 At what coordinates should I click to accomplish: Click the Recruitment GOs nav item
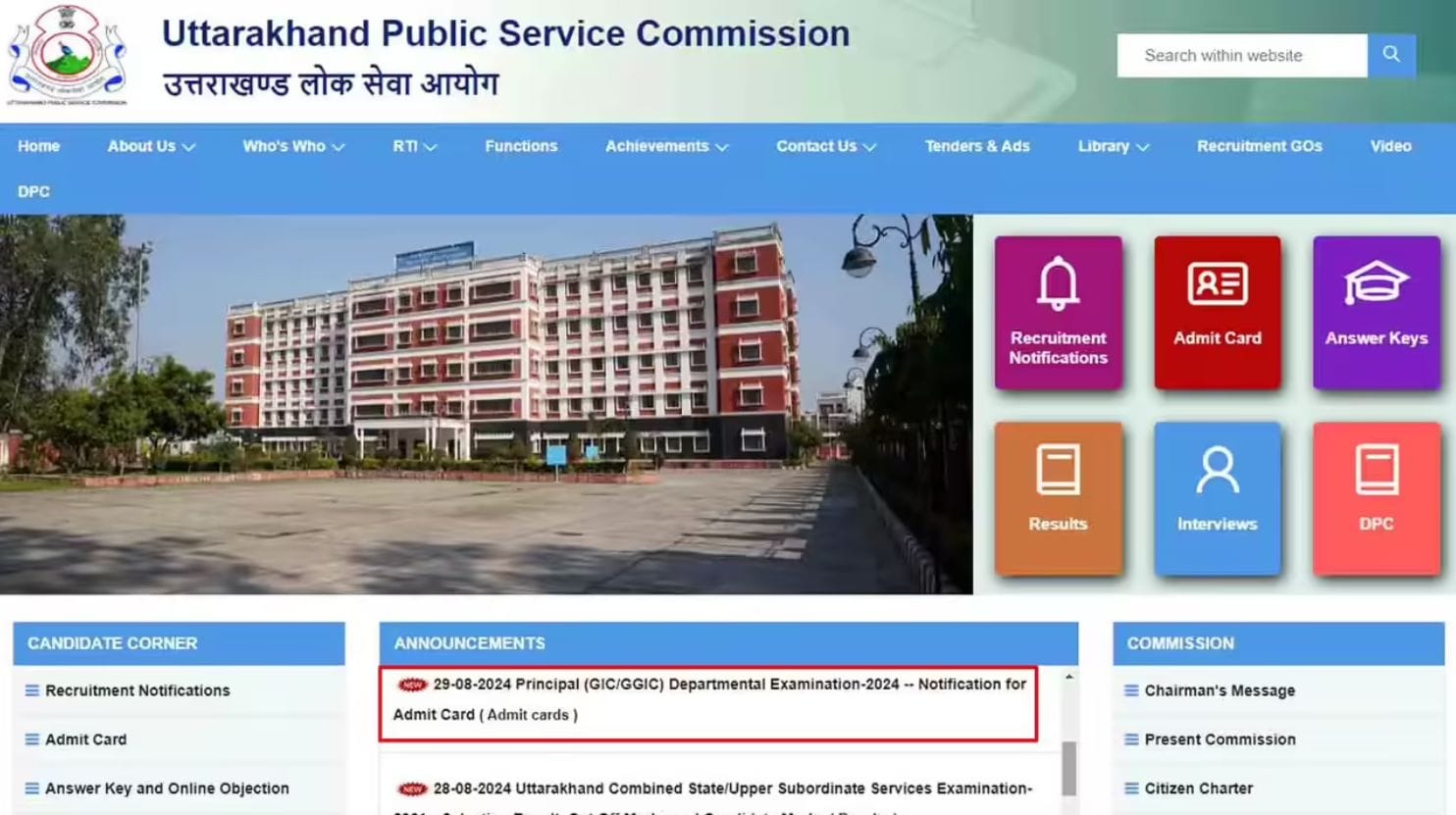[x=1260, y=146]
